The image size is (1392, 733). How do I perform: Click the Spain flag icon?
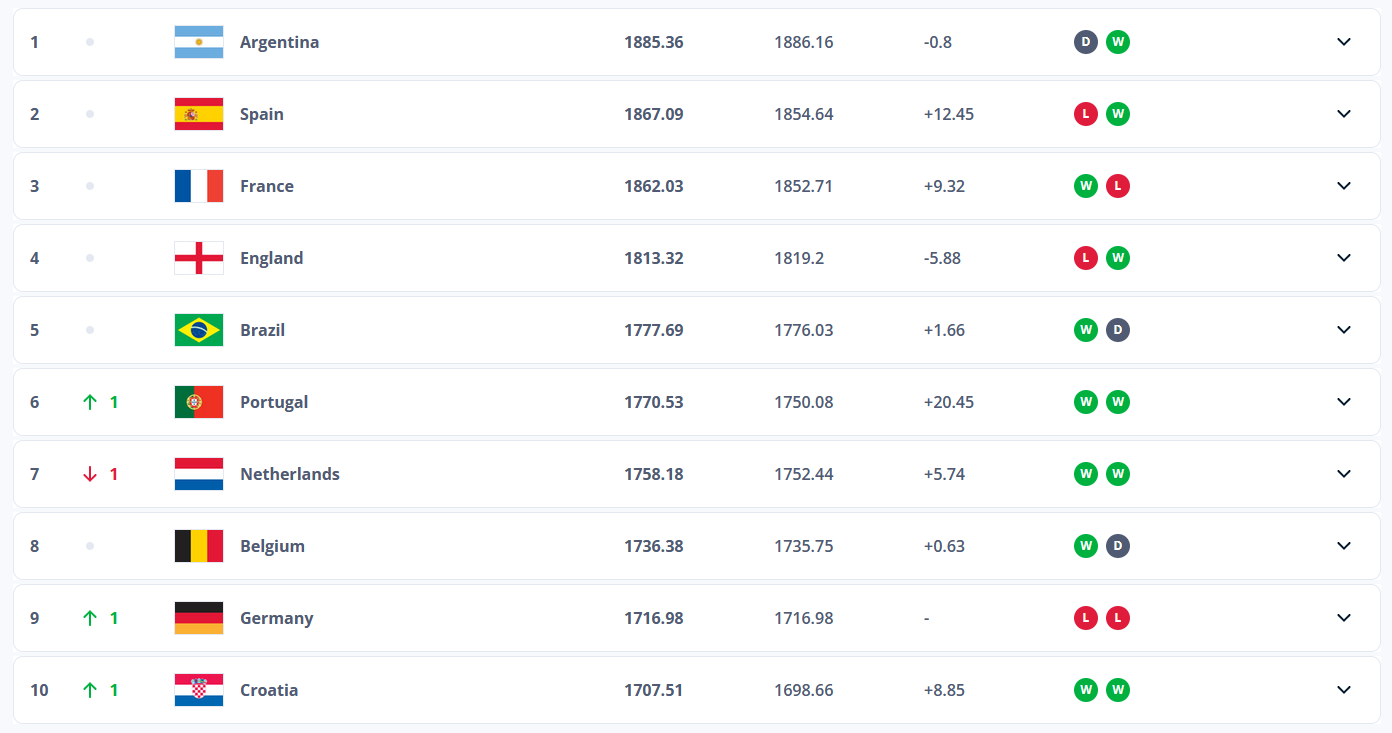[199, 114]
